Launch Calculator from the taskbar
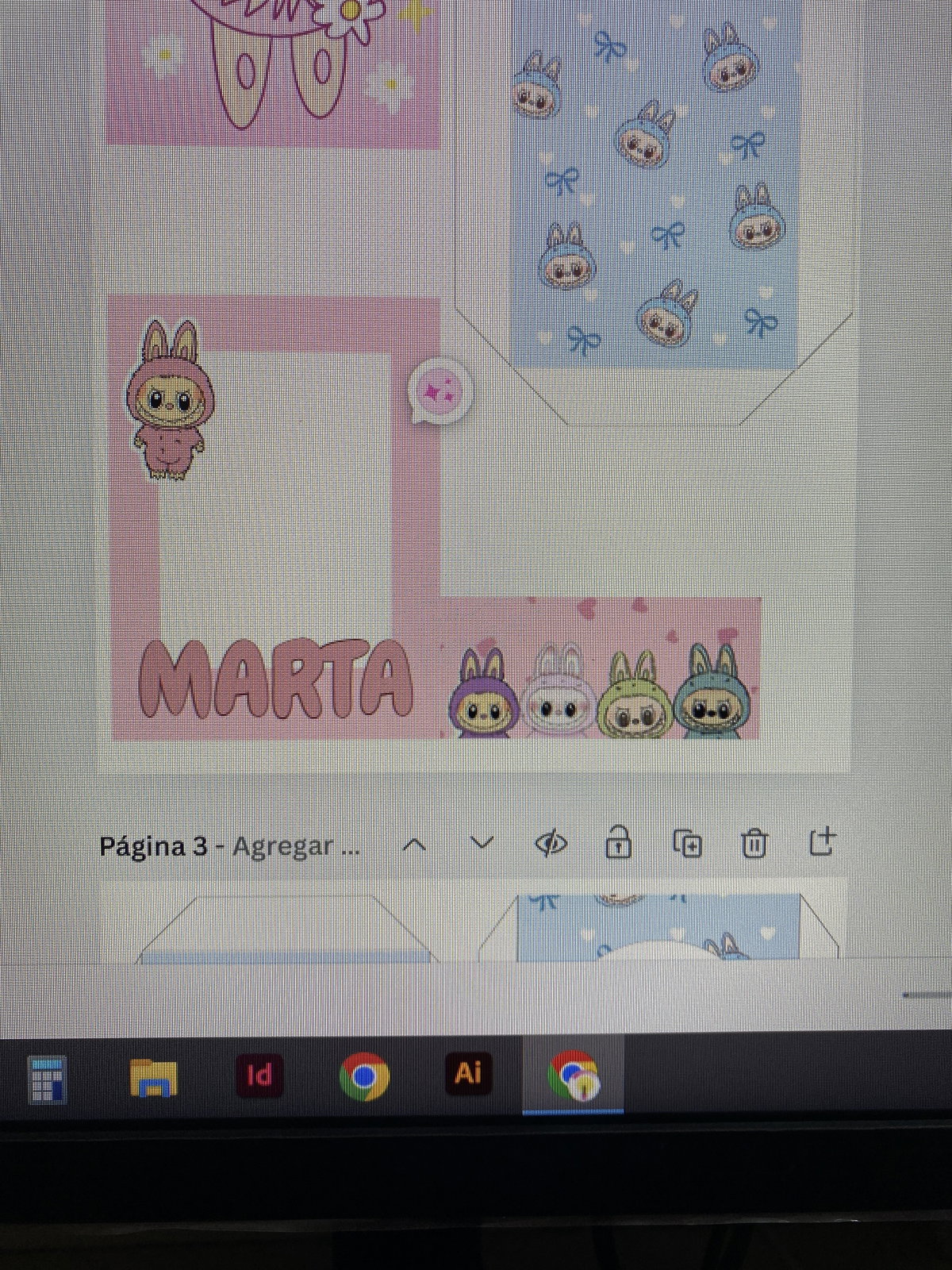 (x=48, y=1079)
